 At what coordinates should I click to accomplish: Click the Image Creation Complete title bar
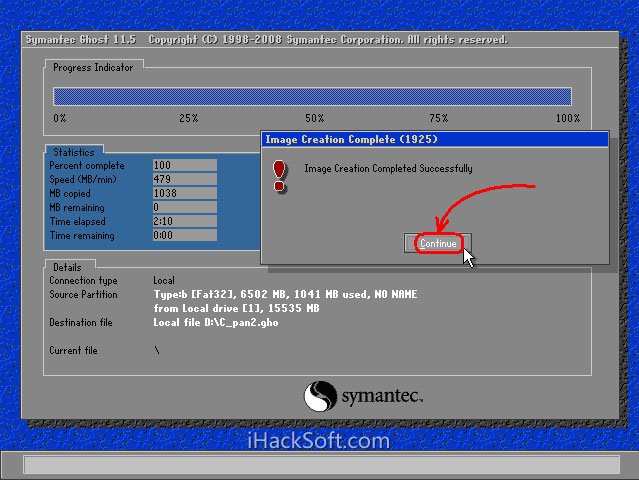click(x=435, y=139)
